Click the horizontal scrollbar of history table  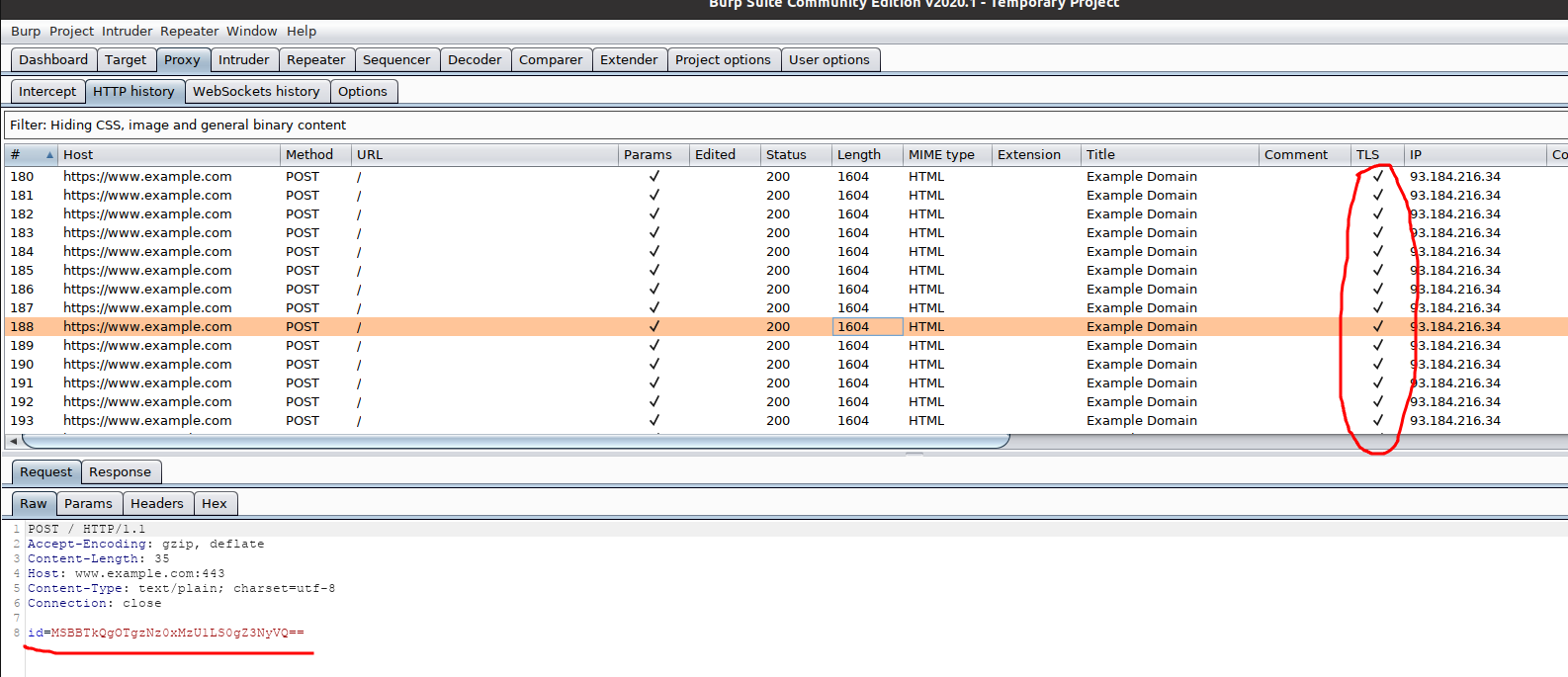515,441
